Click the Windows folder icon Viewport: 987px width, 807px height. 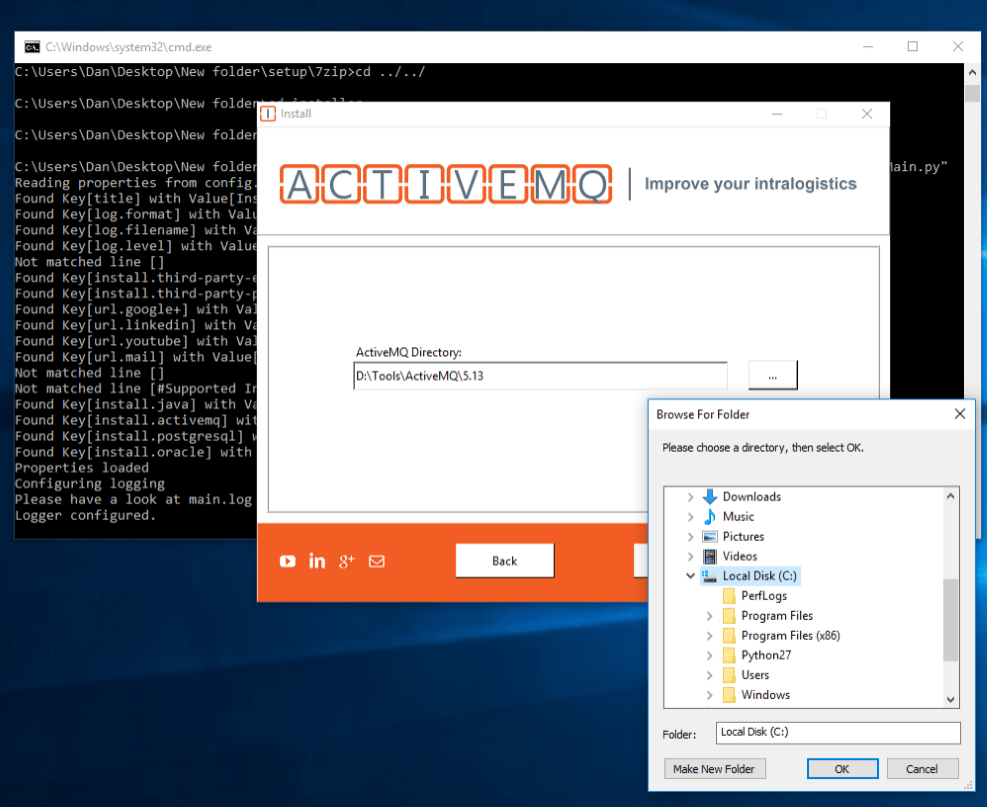click(x=729, y=695)
